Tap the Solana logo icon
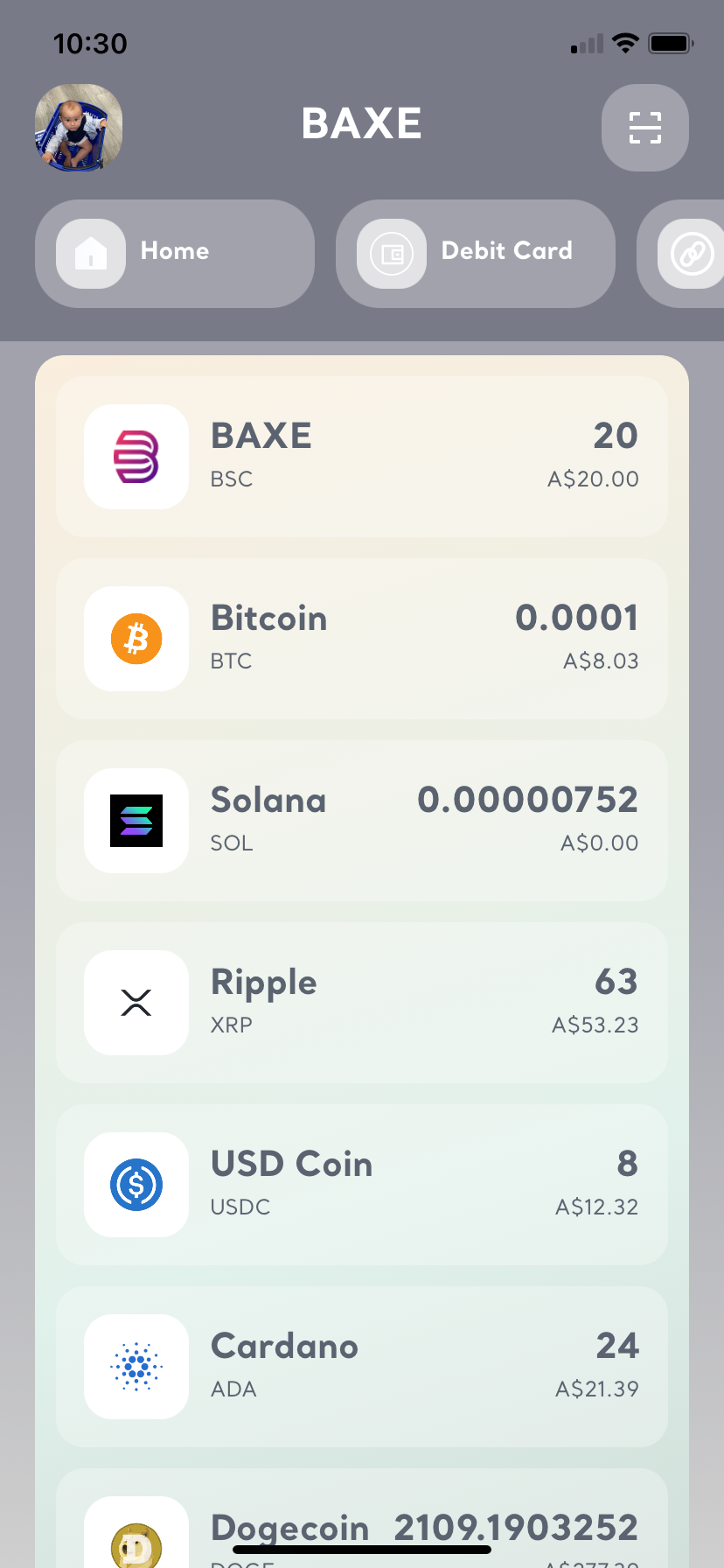The height and width of the screenshot is (1568, 724). click(136, 821)
